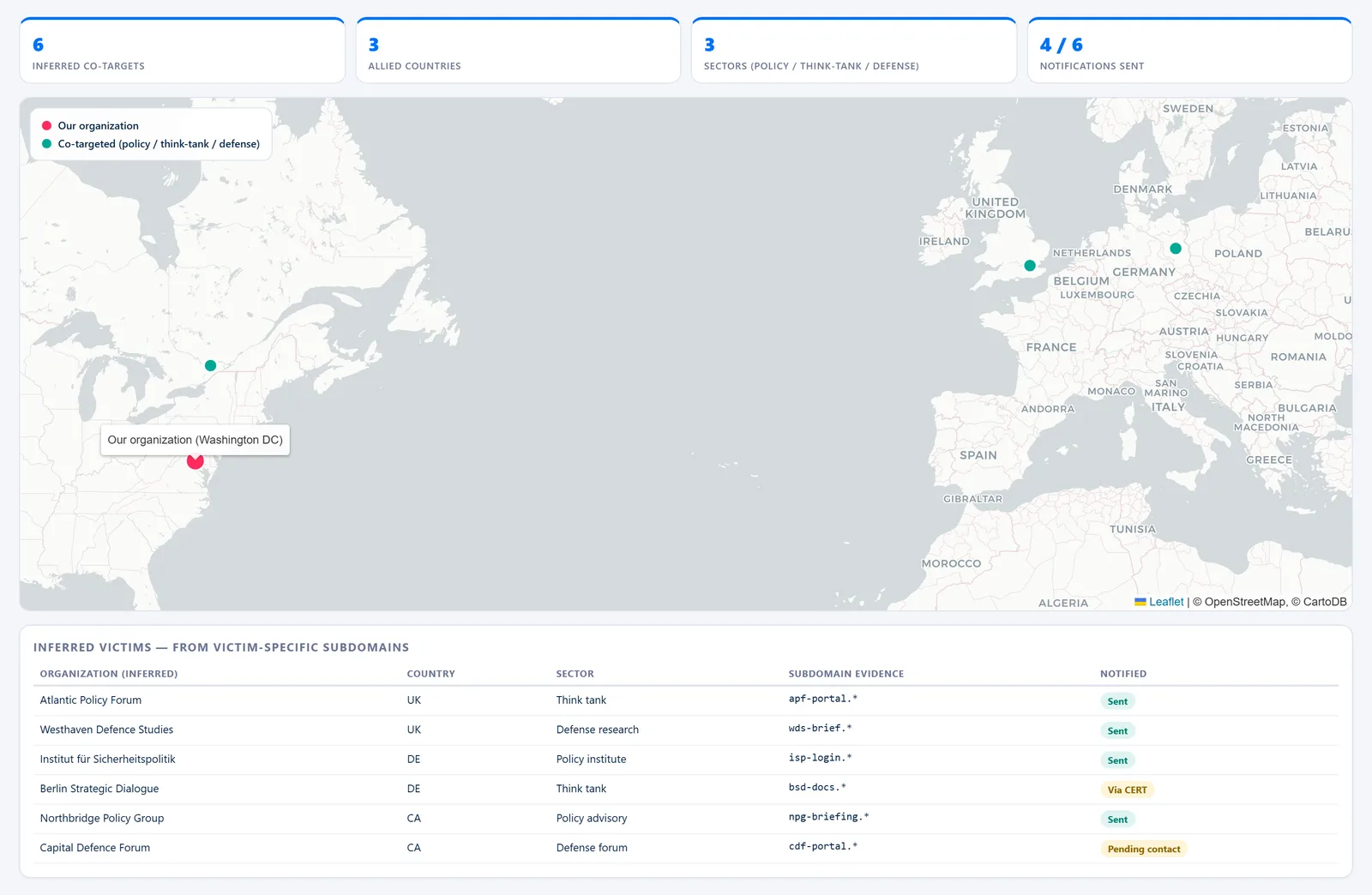The width and height of the screenshot is (1372, 895).
Task: Click the FRANCE label on the map
Action: coord(1051,347)
